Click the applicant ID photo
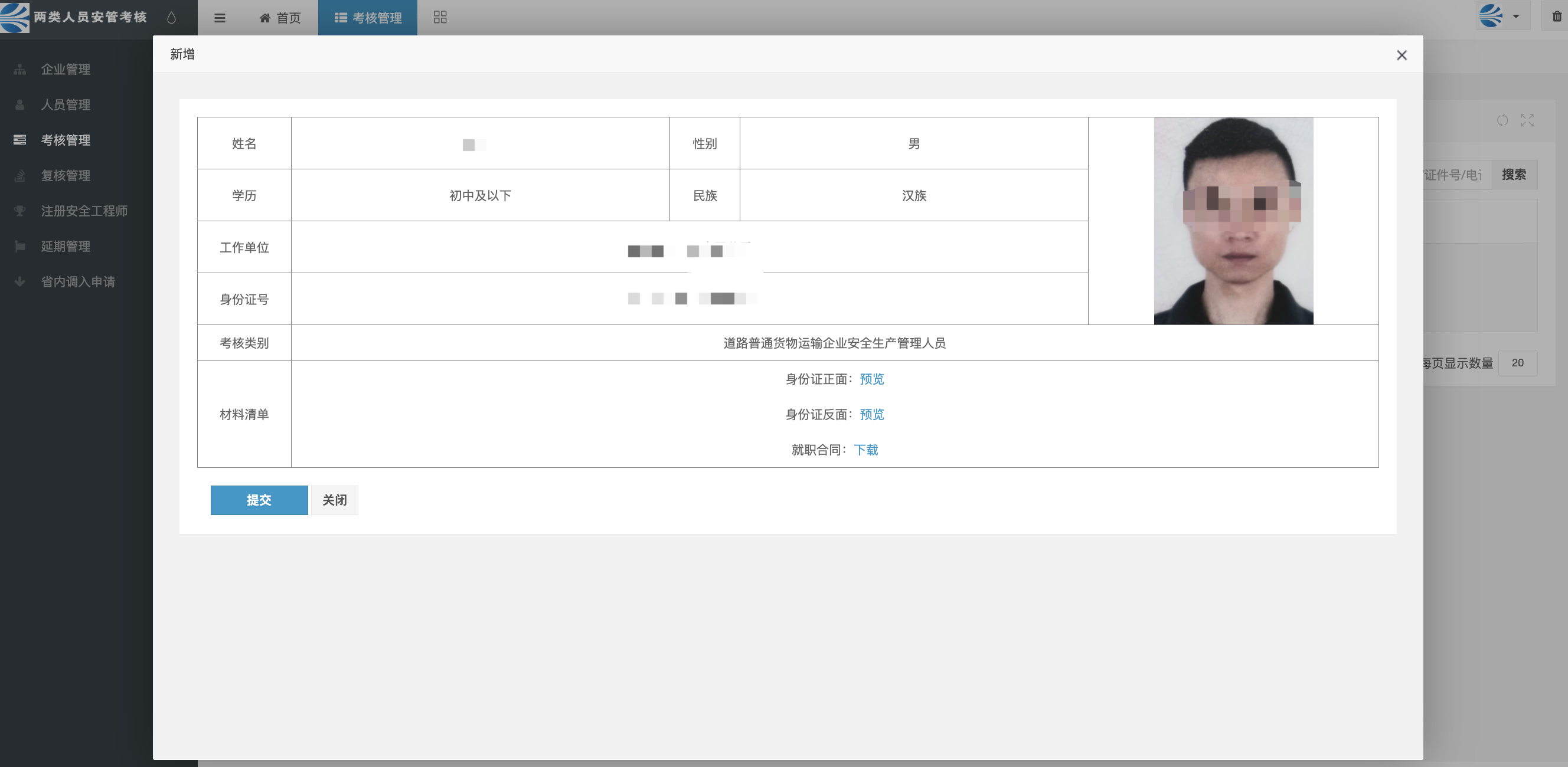Viewport: 1568px width, 767px height. tap(1233, 221)
